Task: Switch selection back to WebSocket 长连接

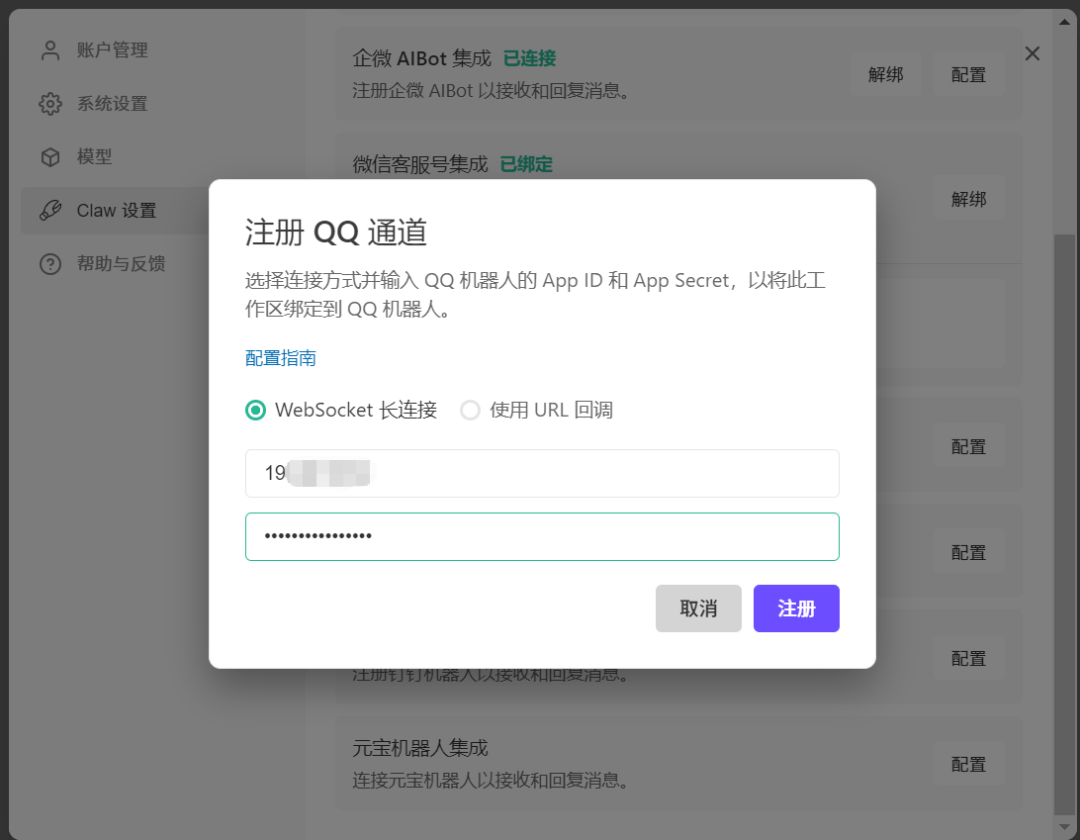Action: pyautogui.click(x=255, y=410)
